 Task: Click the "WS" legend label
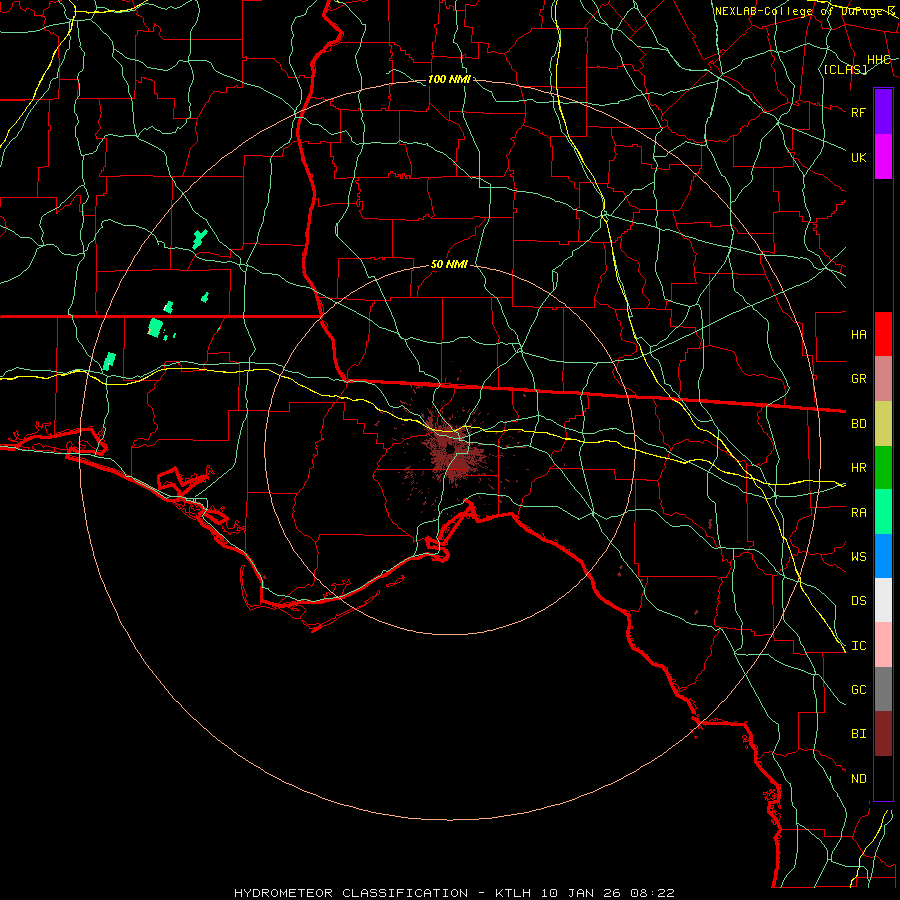(859, 557)
